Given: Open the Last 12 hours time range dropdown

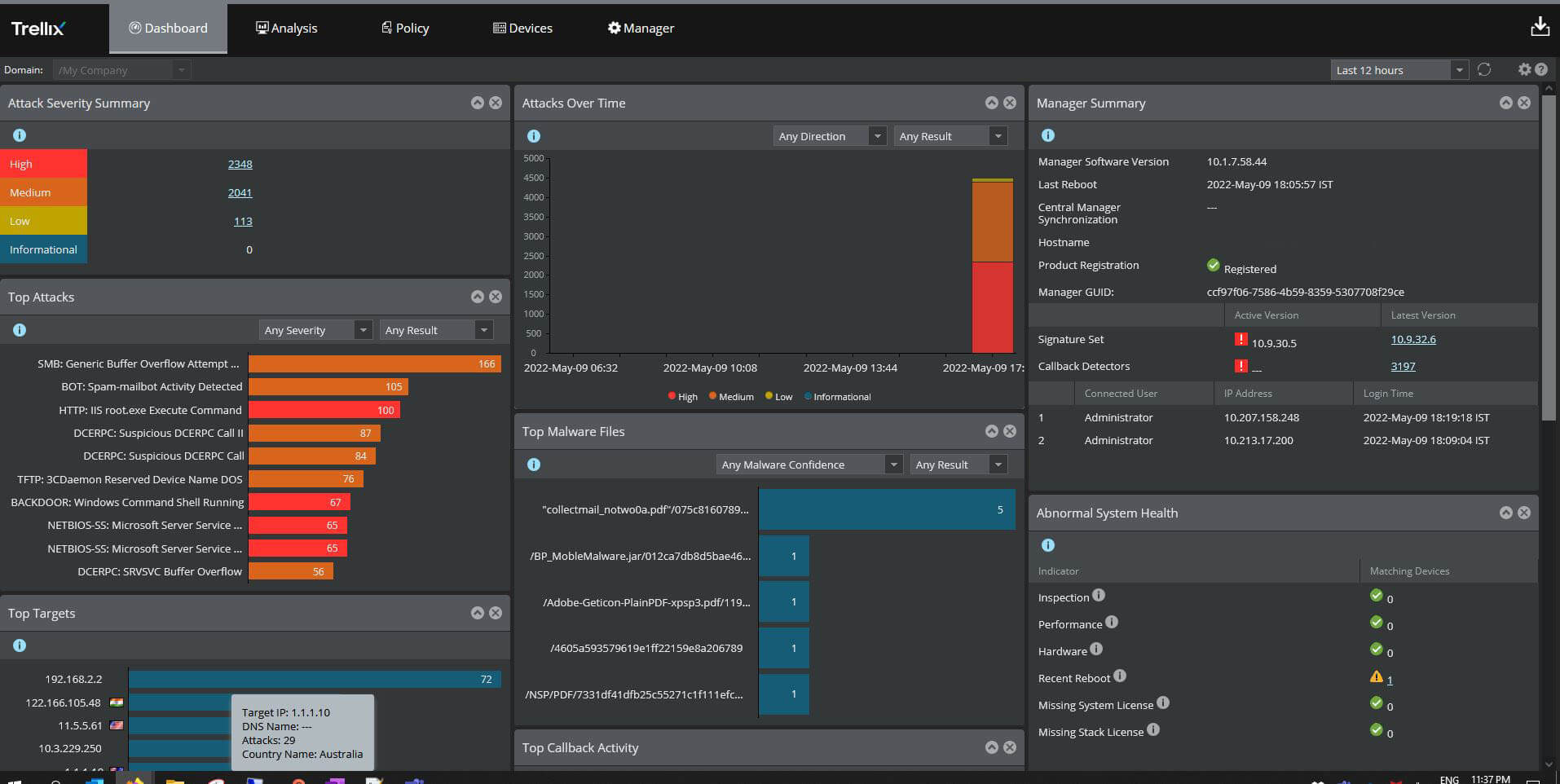Looking at the screenshot, I should pyautogui.click(x=1394, y=69).
